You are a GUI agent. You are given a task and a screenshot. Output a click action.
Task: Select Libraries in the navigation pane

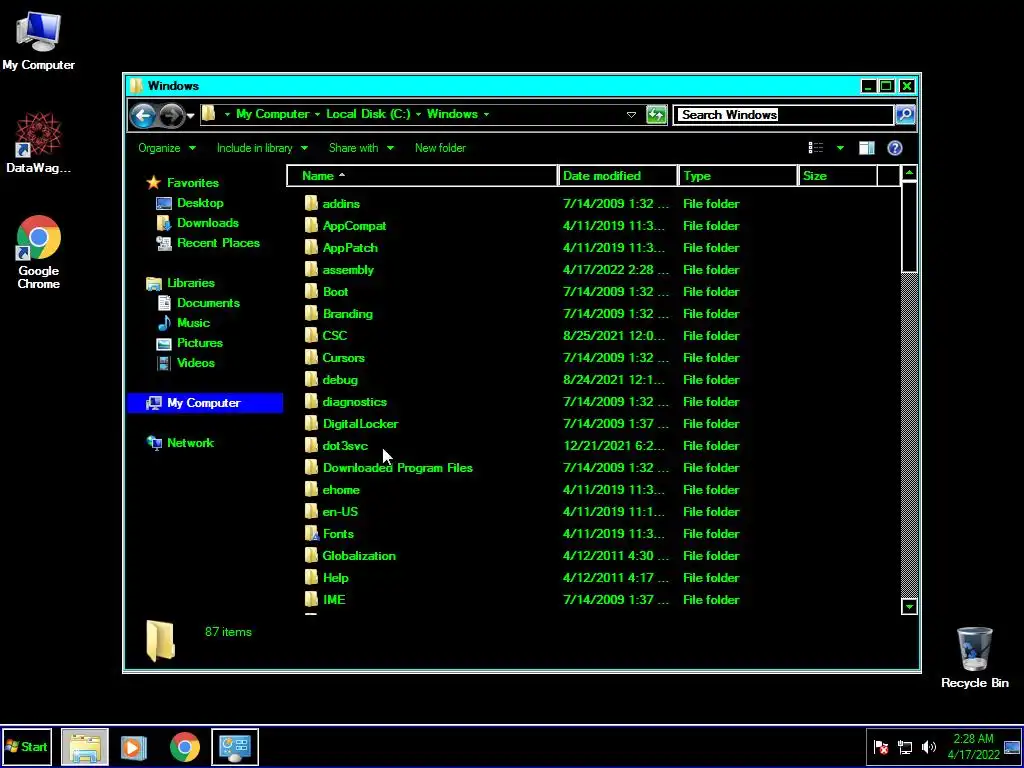click(x=180, y=283)
